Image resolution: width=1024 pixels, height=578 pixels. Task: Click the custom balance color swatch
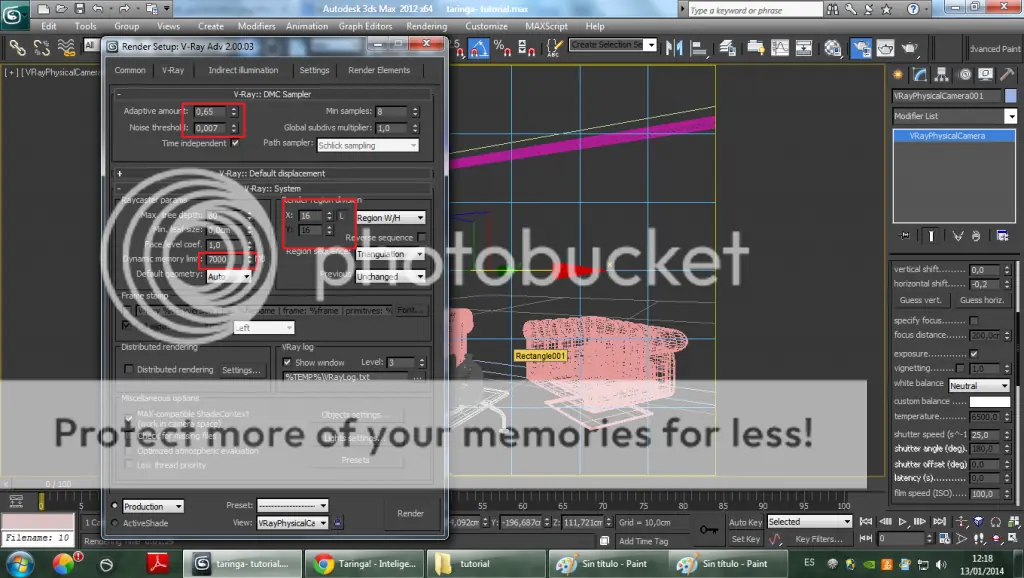990,402
